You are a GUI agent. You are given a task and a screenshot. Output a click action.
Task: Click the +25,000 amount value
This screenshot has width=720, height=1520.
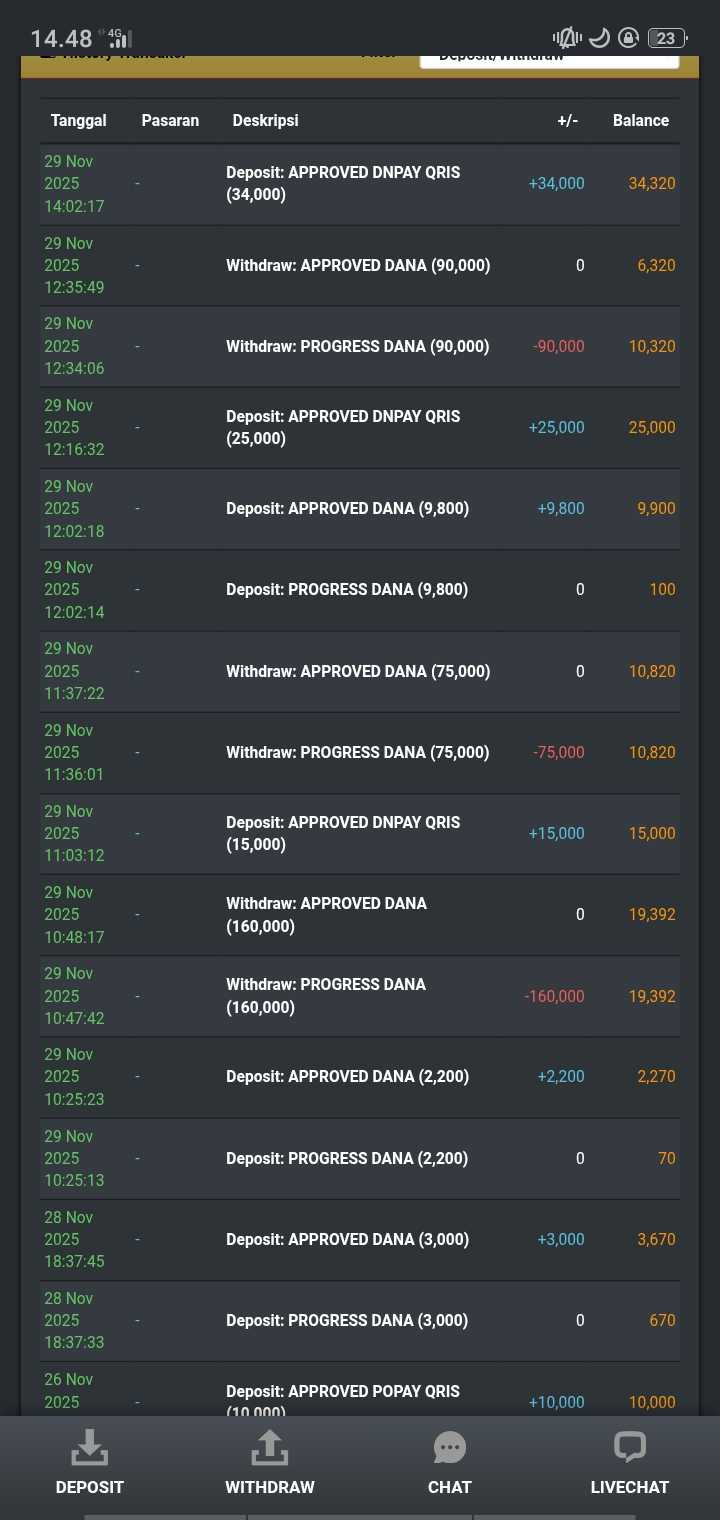(x=556, y=427)
